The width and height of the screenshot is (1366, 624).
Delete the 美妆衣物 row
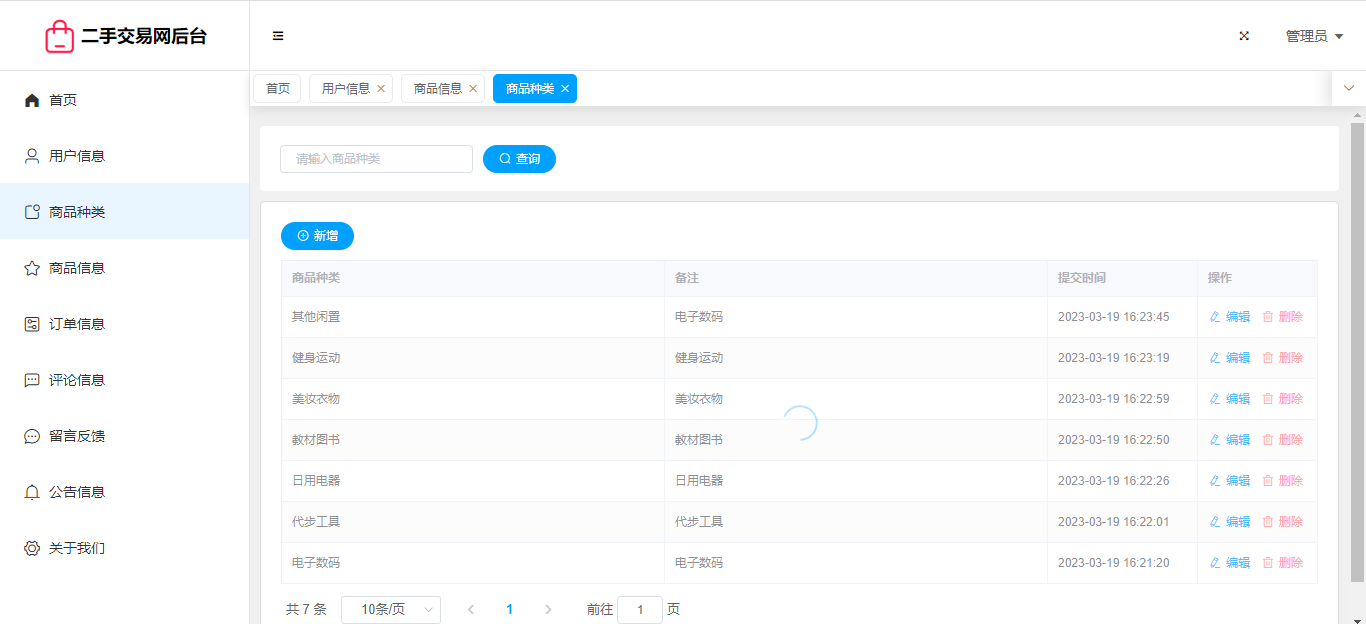tap(1283, 399)
